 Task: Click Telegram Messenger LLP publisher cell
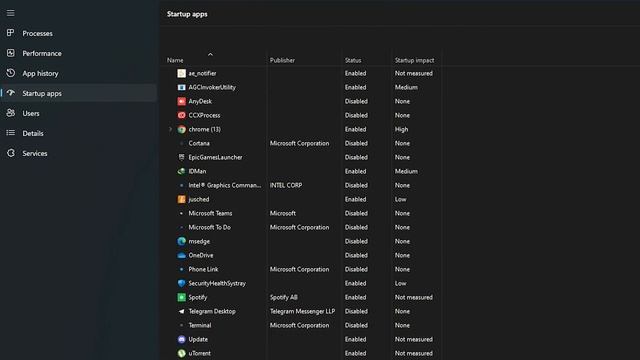tap(302, 311)
